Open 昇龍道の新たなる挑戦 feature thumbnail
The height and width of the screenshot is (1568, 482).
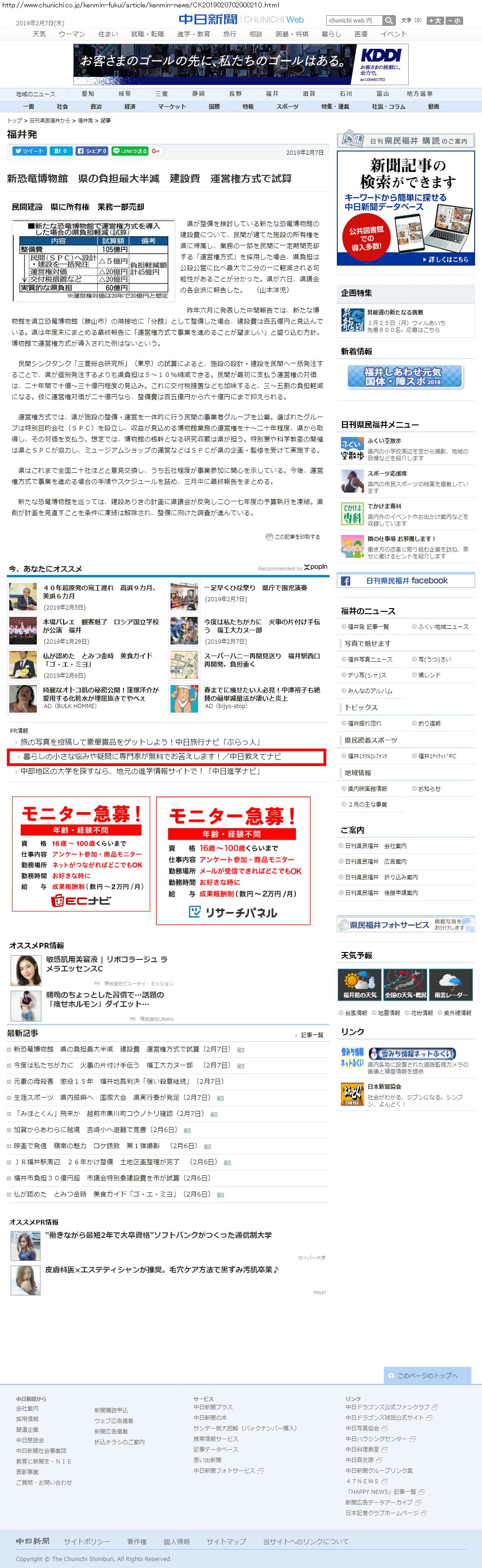352,320
